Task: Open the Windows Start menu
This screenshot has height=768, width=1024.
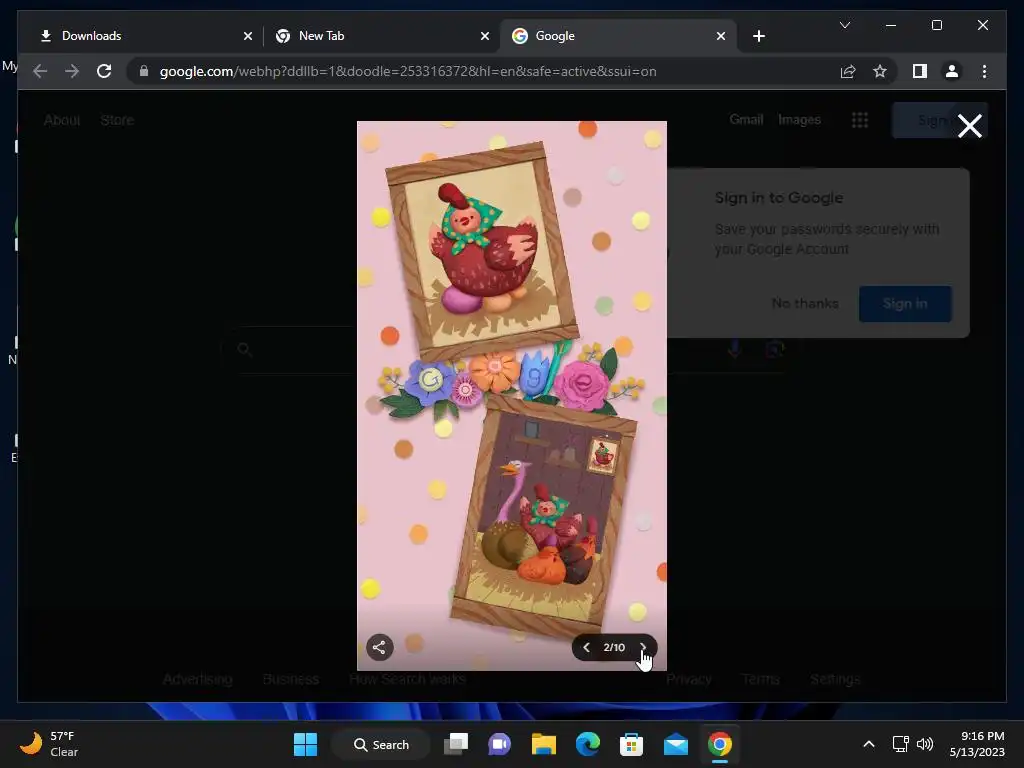Action: click(305, 744)
